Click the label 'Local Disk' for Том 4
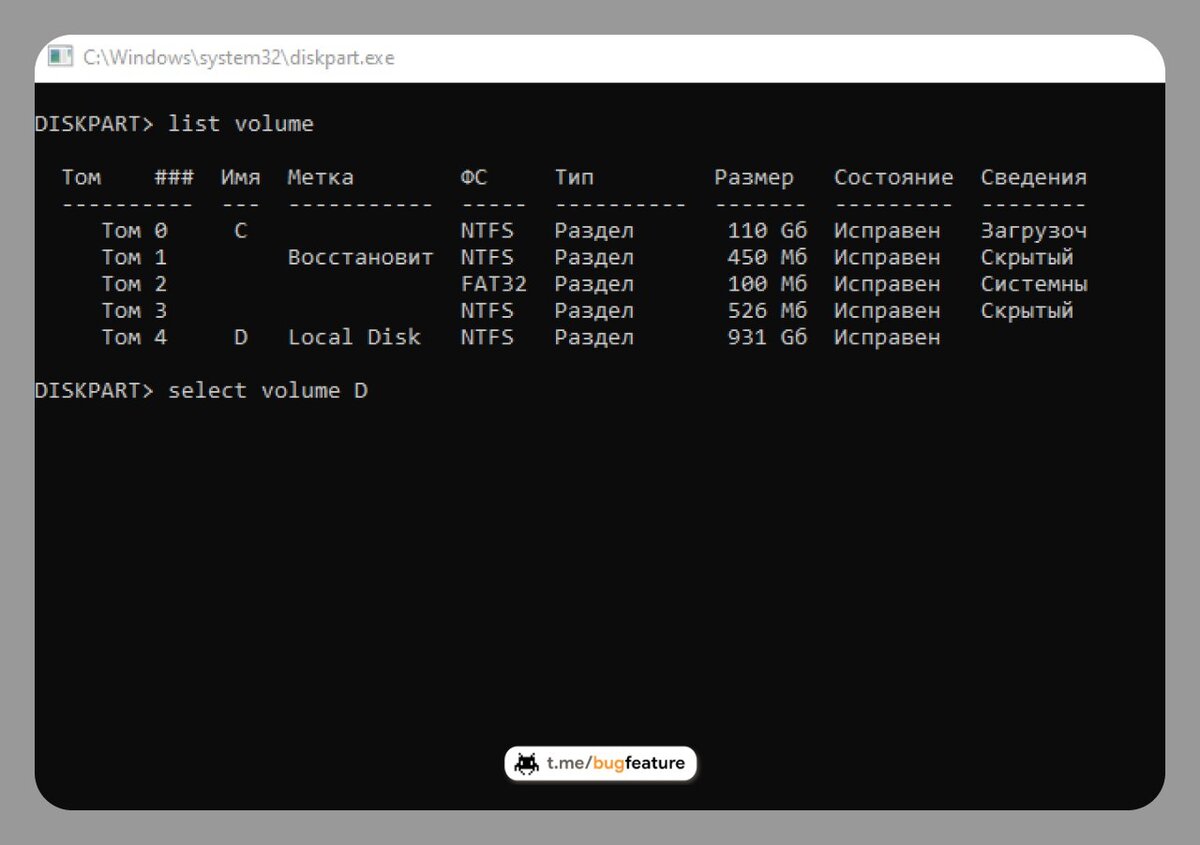The height and width of the screenshot is (845, 1200). [354, 337]
